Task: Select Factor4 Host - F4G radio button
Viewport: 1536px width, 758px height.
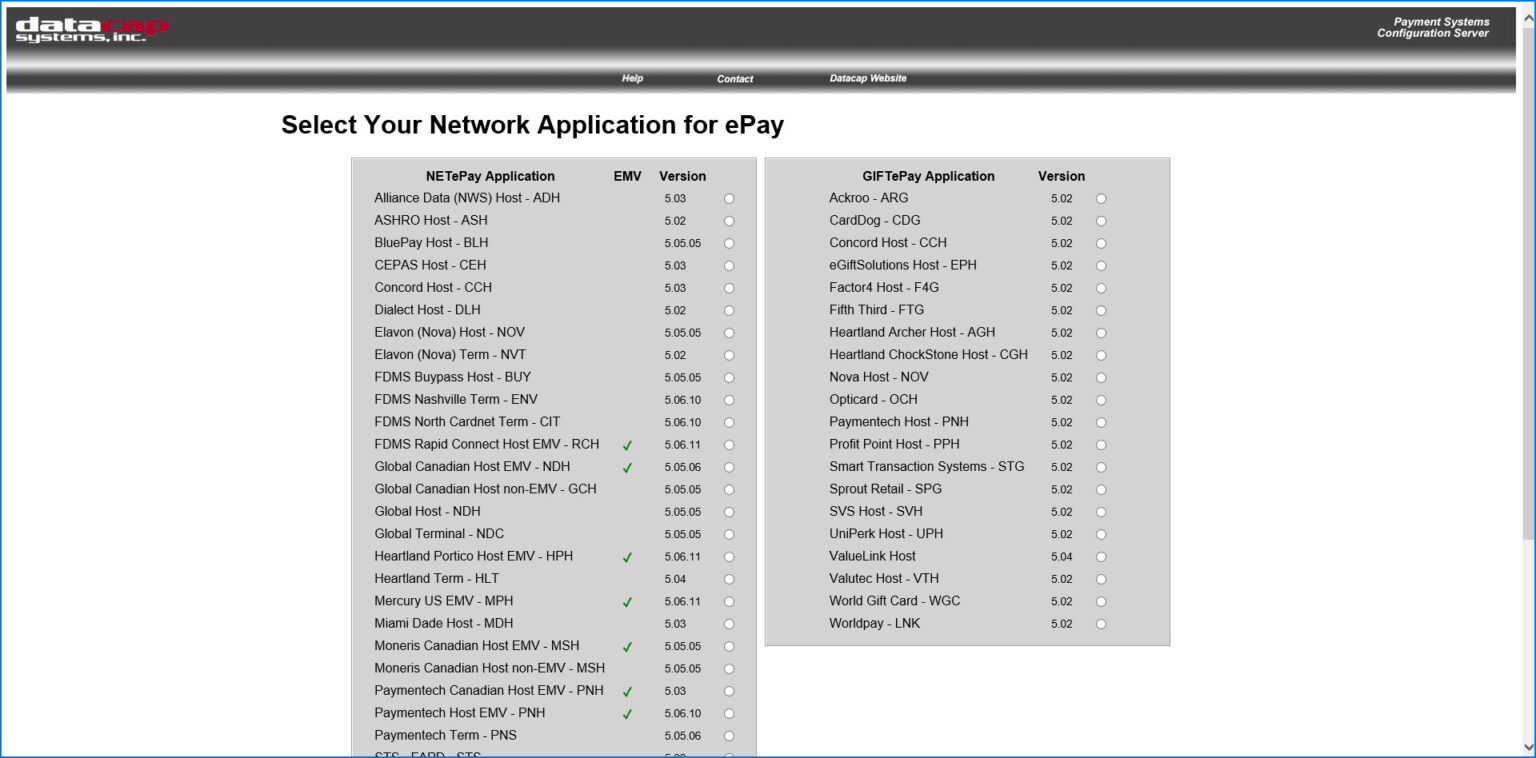Action: coord(1101,288)
